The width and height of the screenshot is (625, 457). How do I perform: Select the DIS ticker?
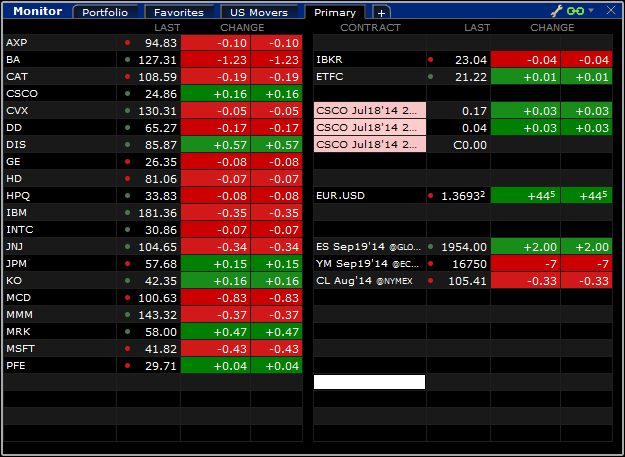[x=16, y=144]
